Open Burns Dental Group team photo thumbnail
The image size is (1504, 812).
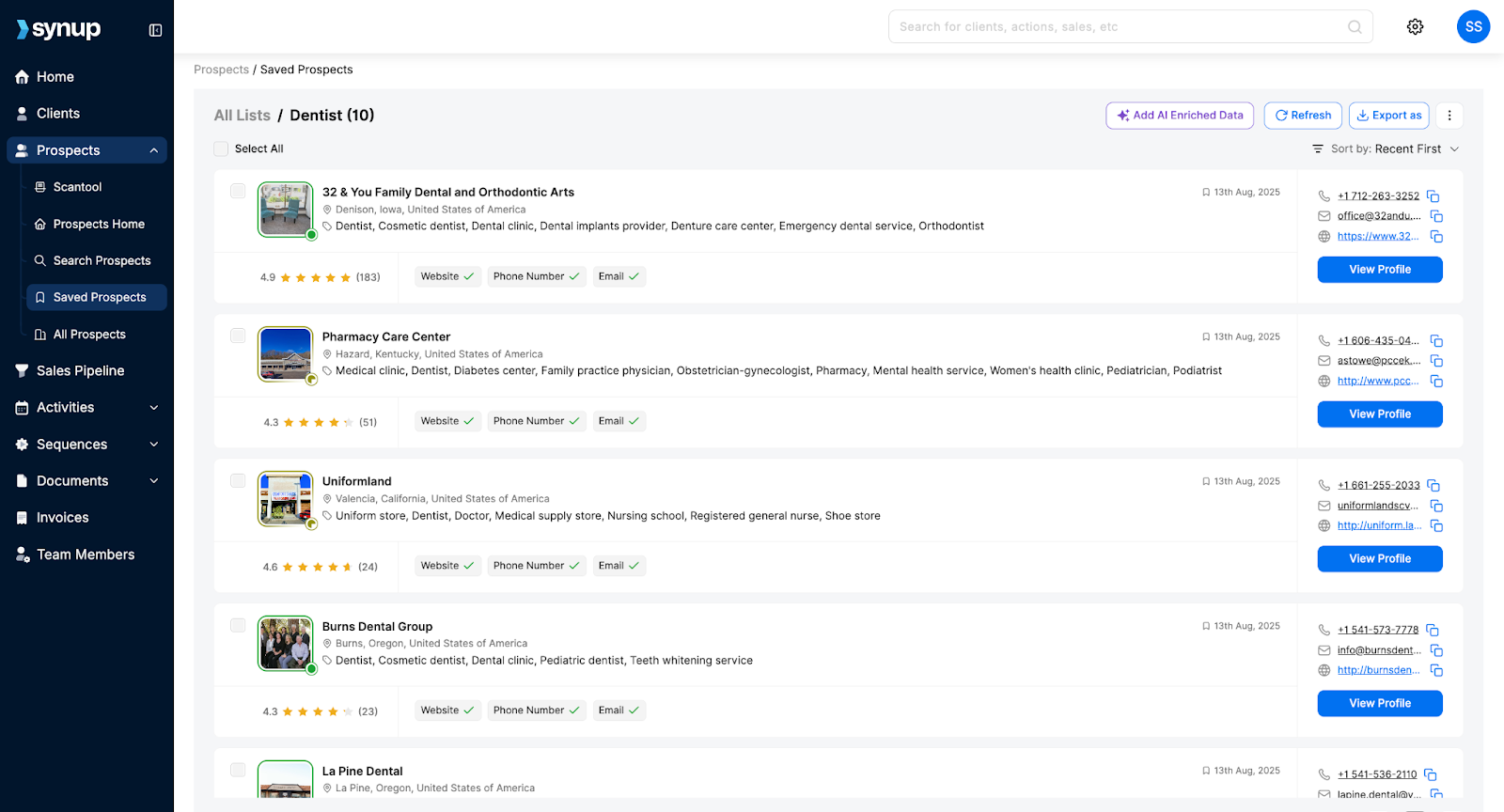click(286, 644)
